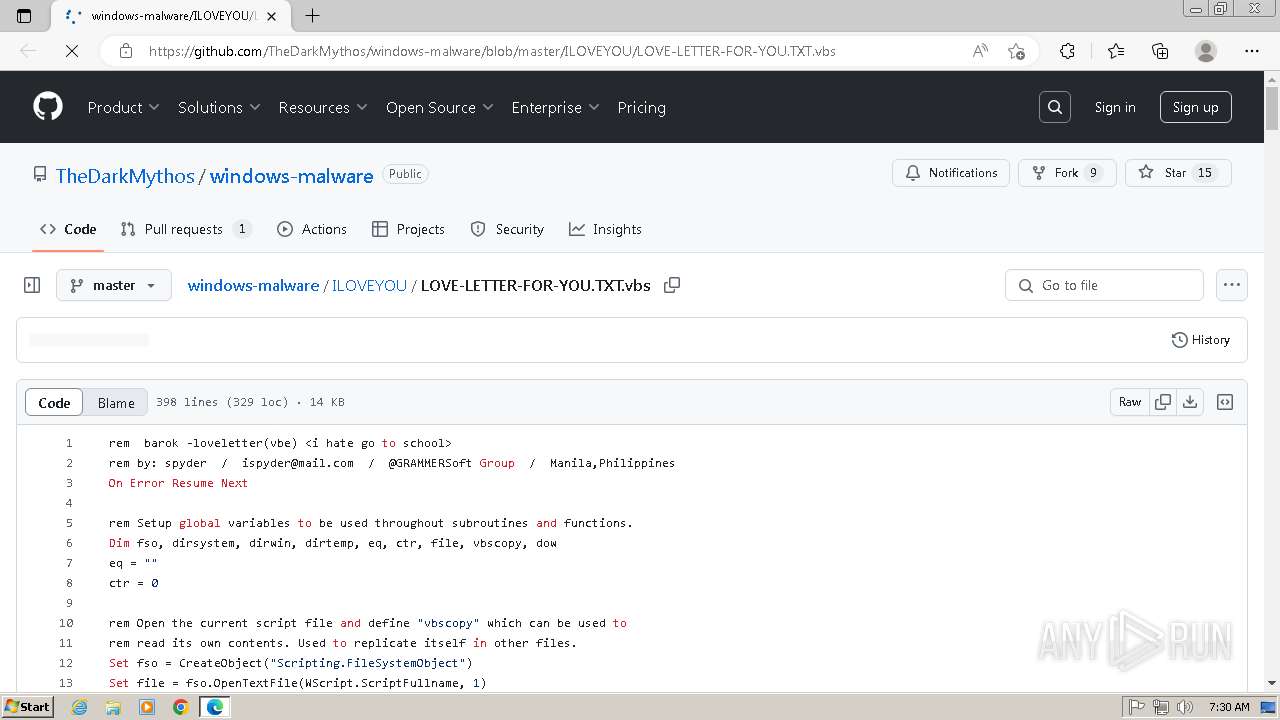Go back to the previous page
This screenshot has width=1280, height=720.
click(28, 51)
